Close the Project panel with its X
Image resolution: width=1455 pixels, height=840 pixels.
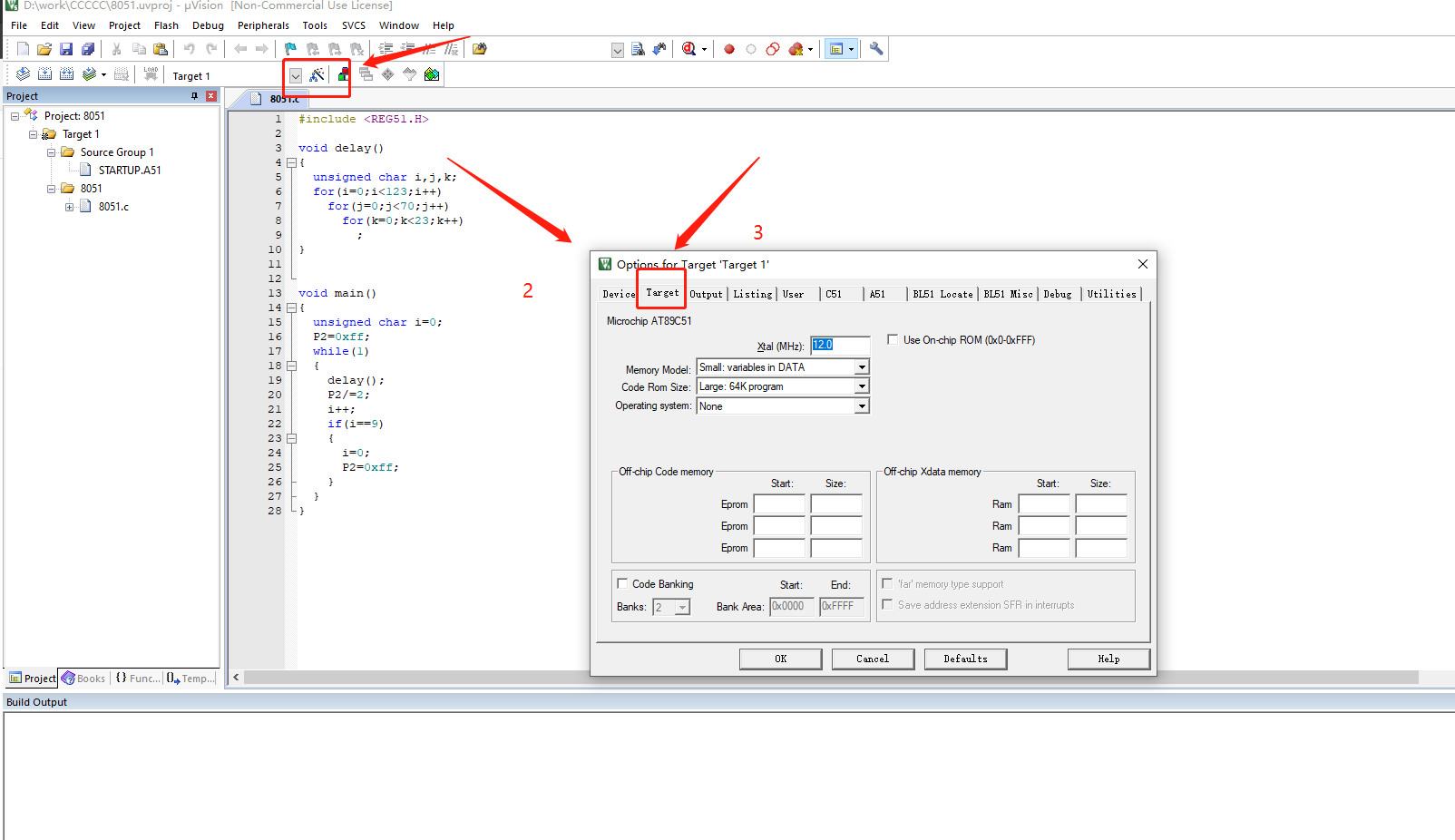click(x=211, y=96)
